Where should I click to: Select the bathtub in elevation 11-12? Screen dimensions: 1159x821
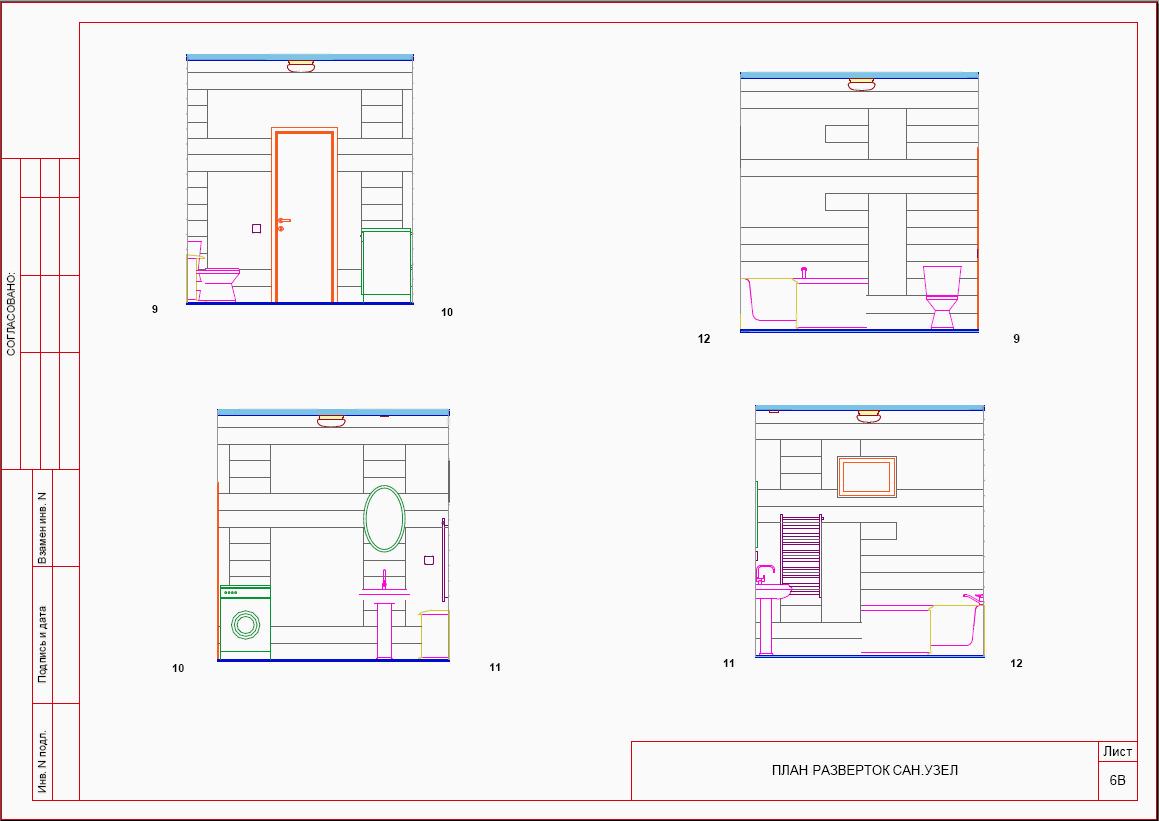(922, 629)
